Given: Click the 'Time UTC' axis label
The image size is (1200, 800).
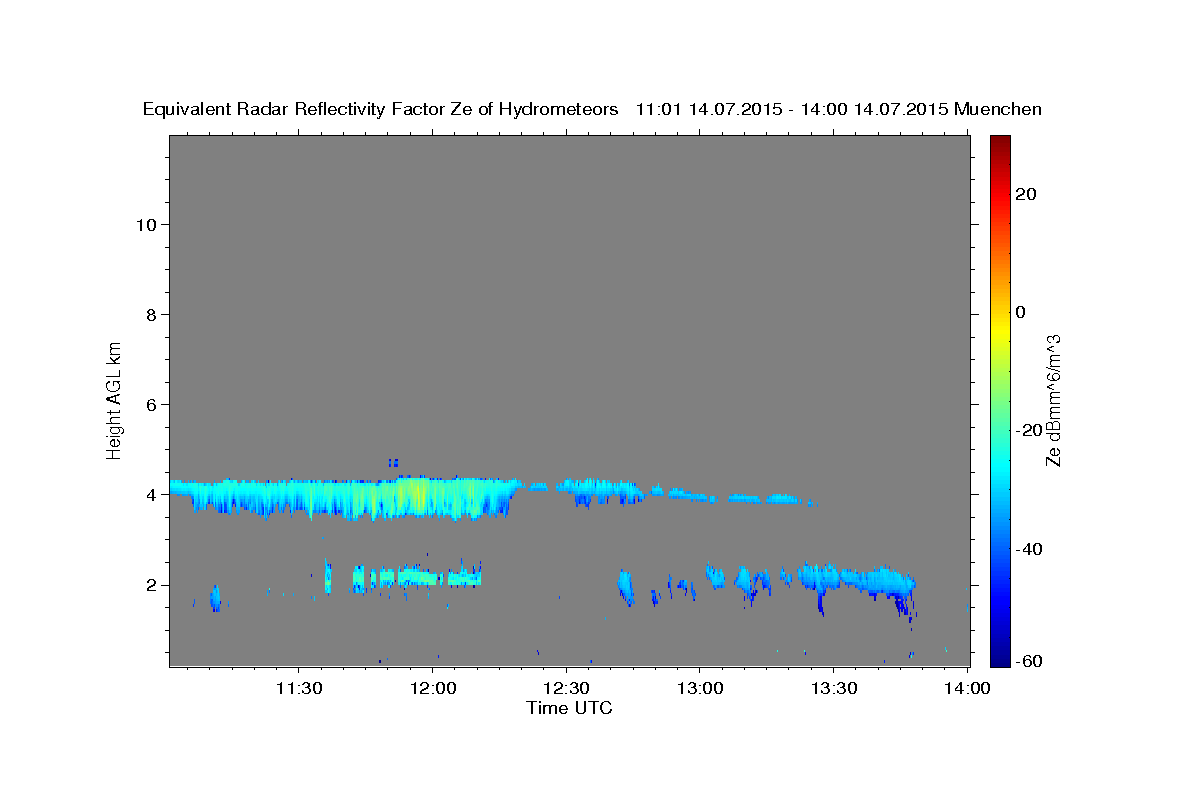Looking at the screenshot, I should click(x=569, y=708).
